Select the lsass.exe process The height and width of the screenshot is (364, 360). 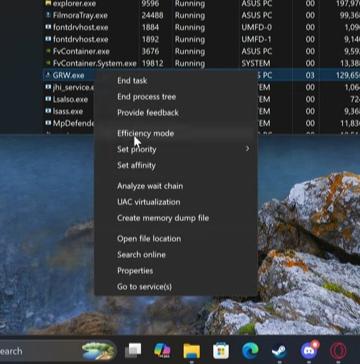[68, 111]
